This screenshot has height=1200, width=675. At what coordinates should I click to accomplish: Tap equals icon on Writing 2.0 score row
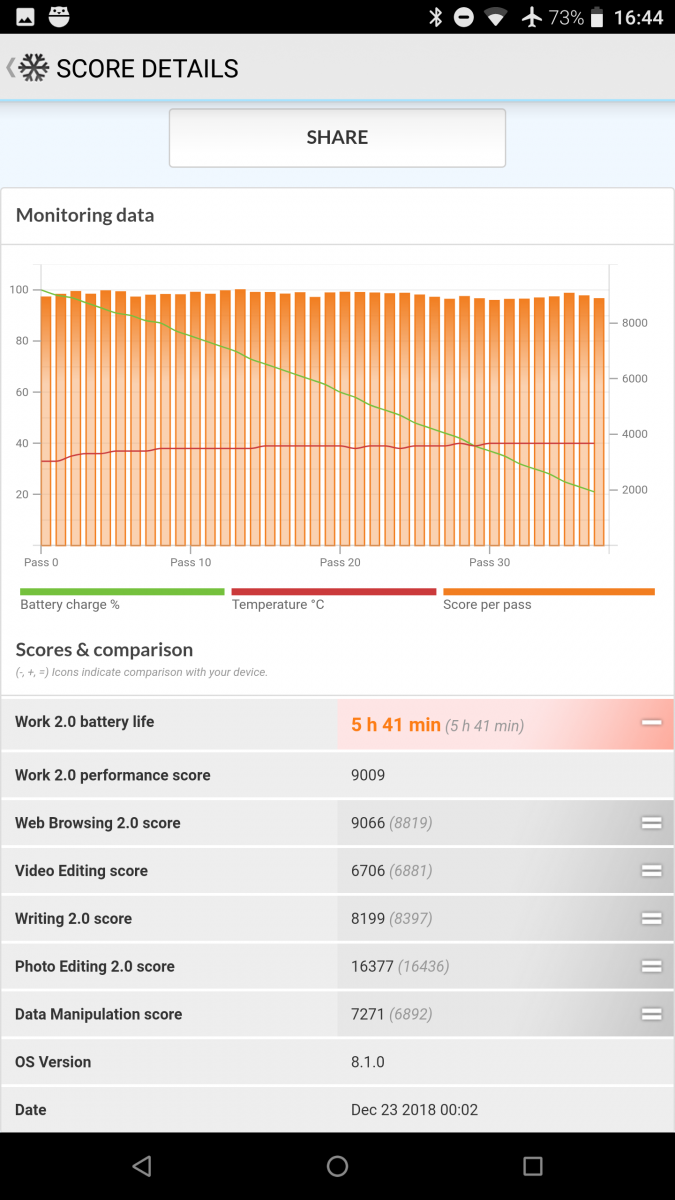[651, 918]
